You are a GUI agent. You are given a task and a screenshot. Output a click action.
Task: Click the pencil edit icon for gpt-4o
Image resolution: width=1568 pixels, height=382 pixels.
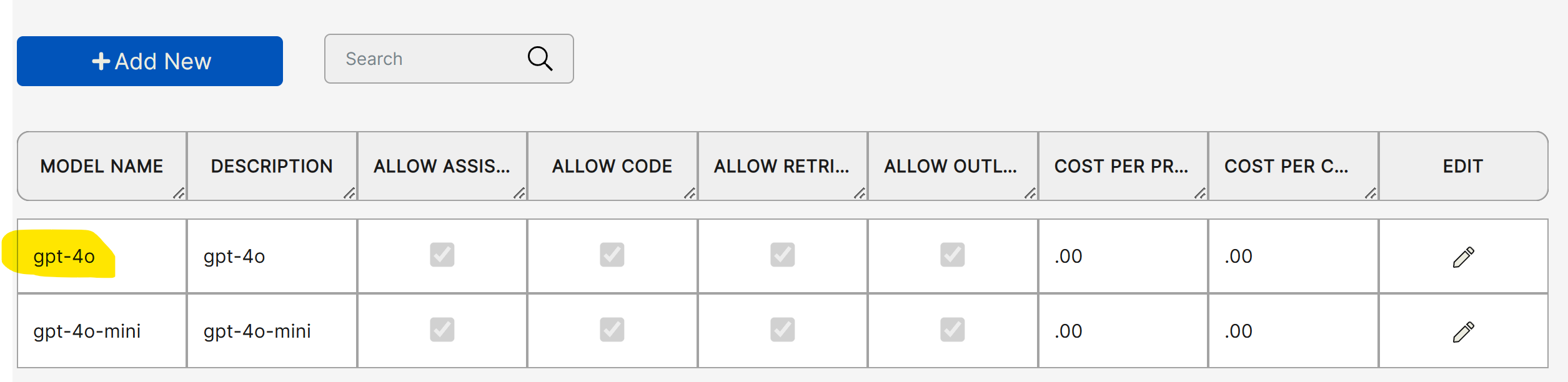[x=1463, y=257]
